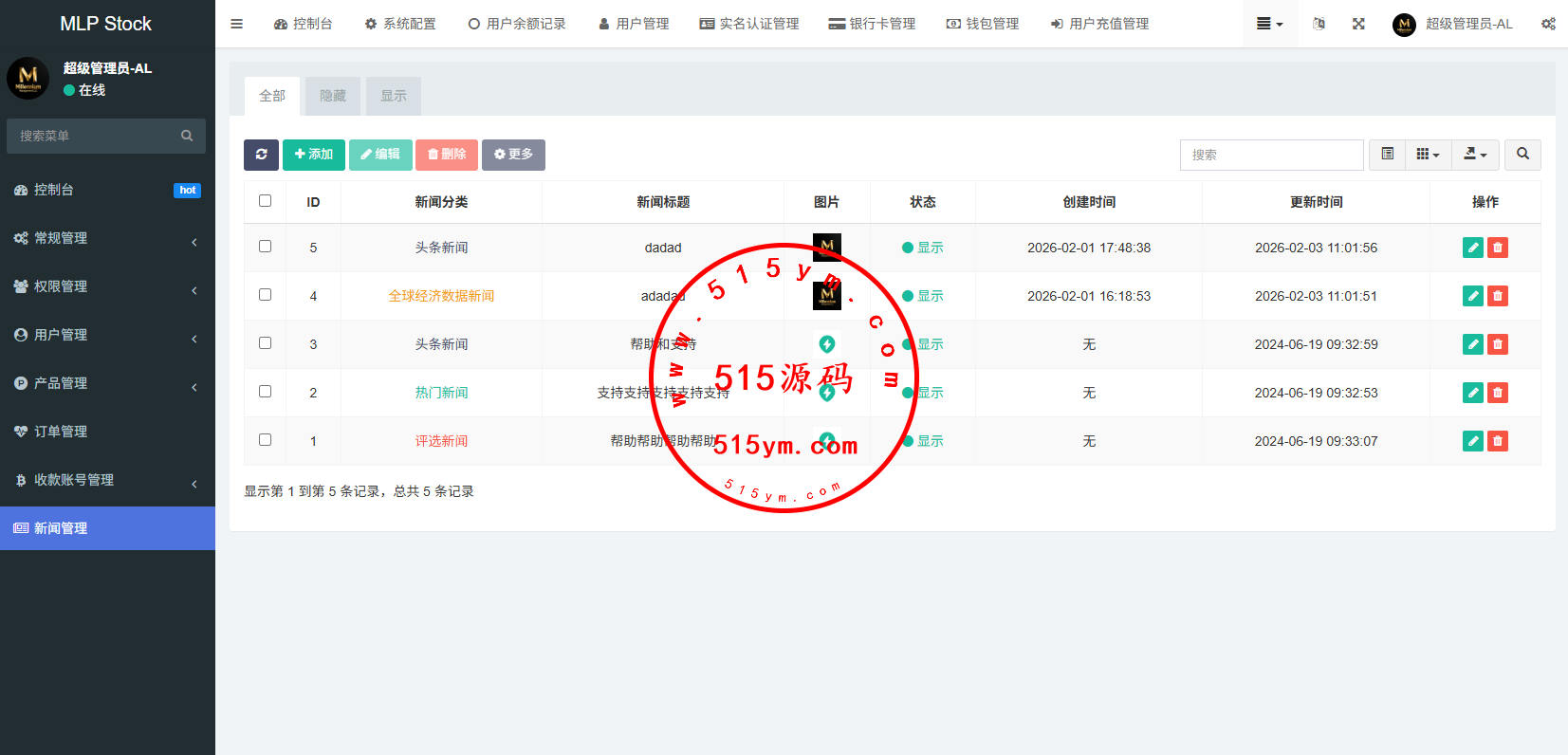Click the sidebar collapse hamburger icon

237,24
